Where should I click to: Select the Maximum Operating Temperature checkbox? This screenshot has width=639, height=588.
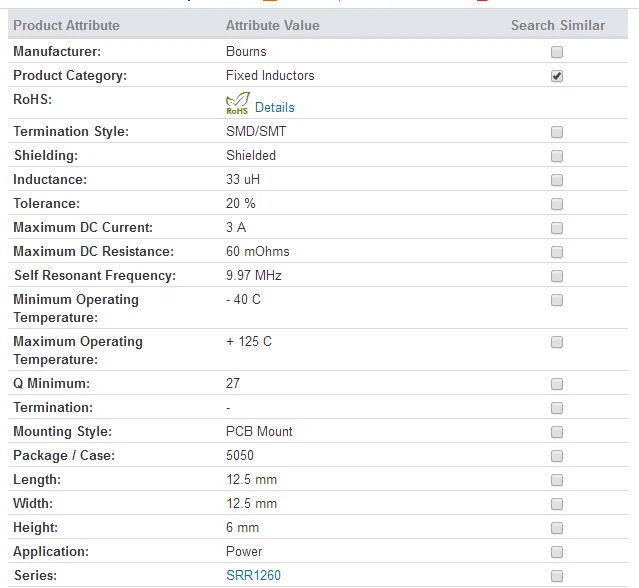pyautogui.click(x=557, y=342)
